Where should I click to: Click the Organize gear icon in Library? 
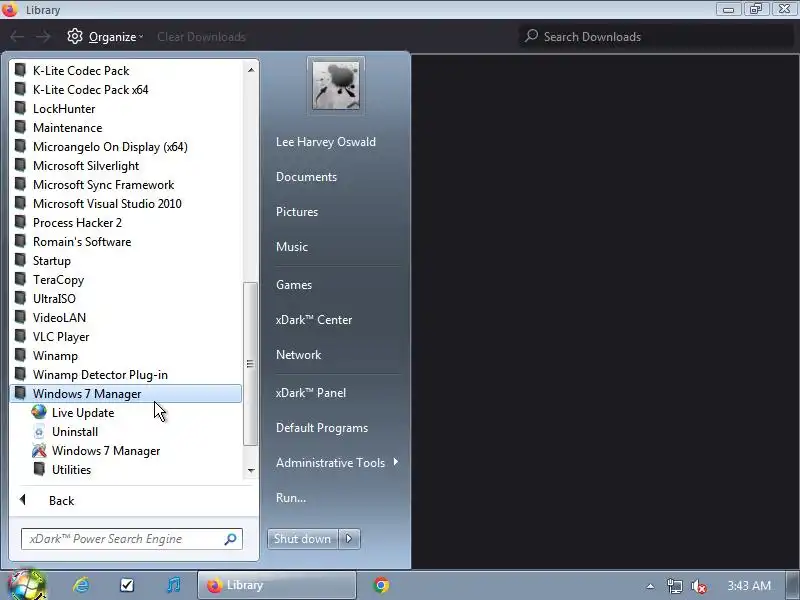point(75,36)
